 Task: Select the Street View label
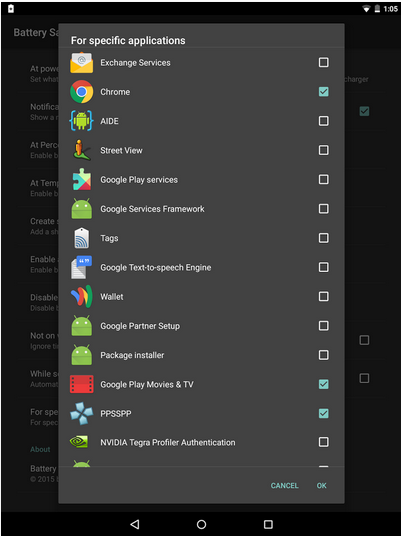pos(121,150)
